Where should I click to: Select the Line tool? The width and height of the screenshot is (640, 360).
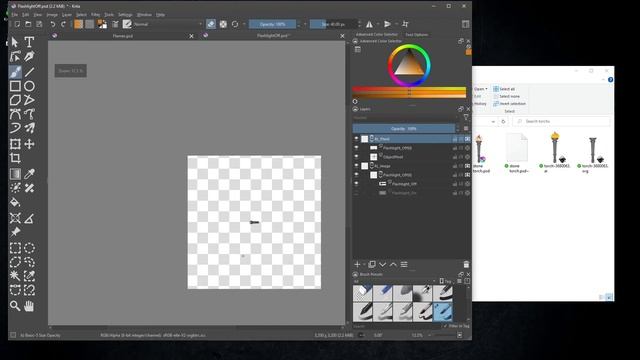tap(29, 72)
